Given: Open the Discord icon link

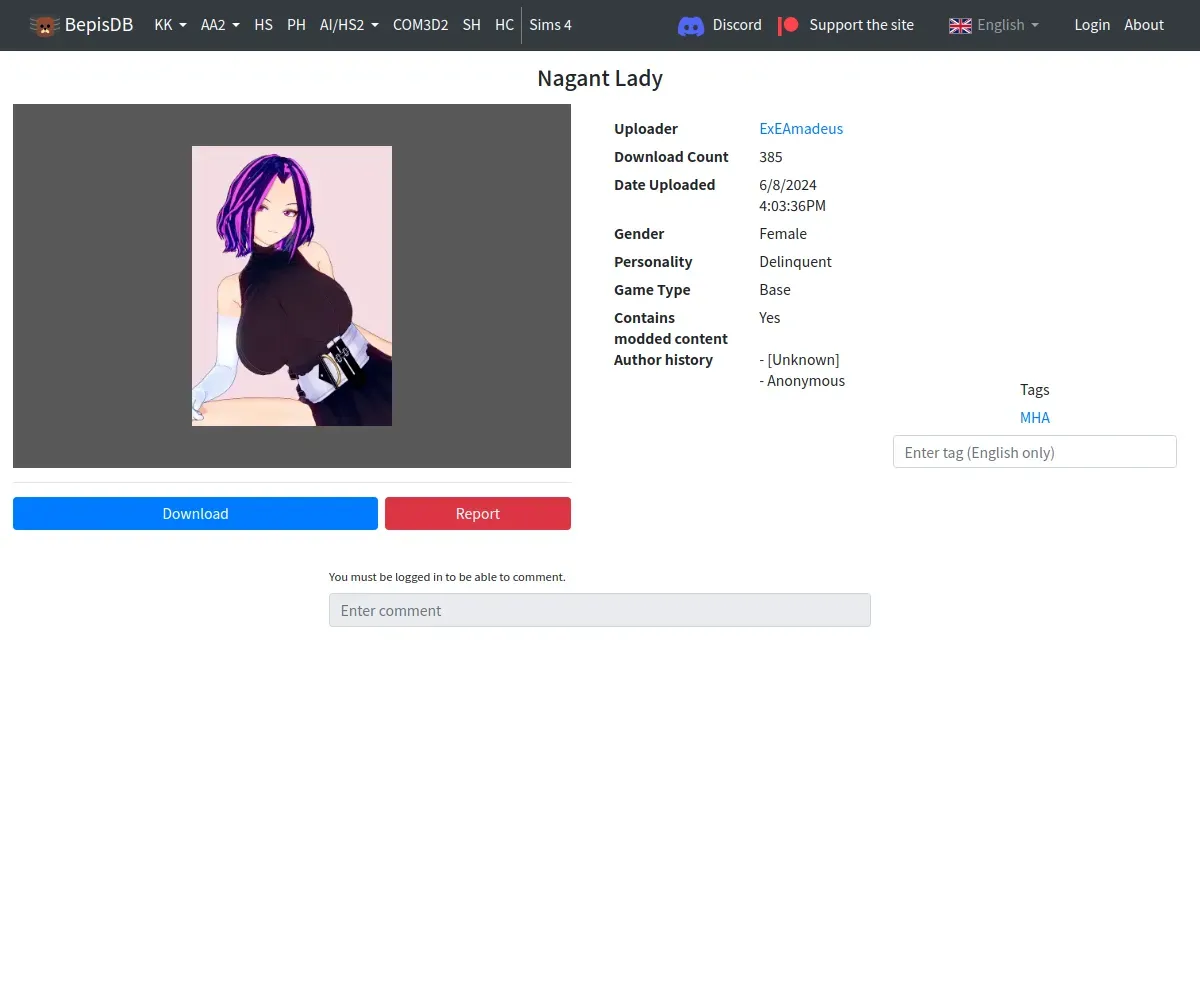Looking at the screenshot, I should 691,25.
